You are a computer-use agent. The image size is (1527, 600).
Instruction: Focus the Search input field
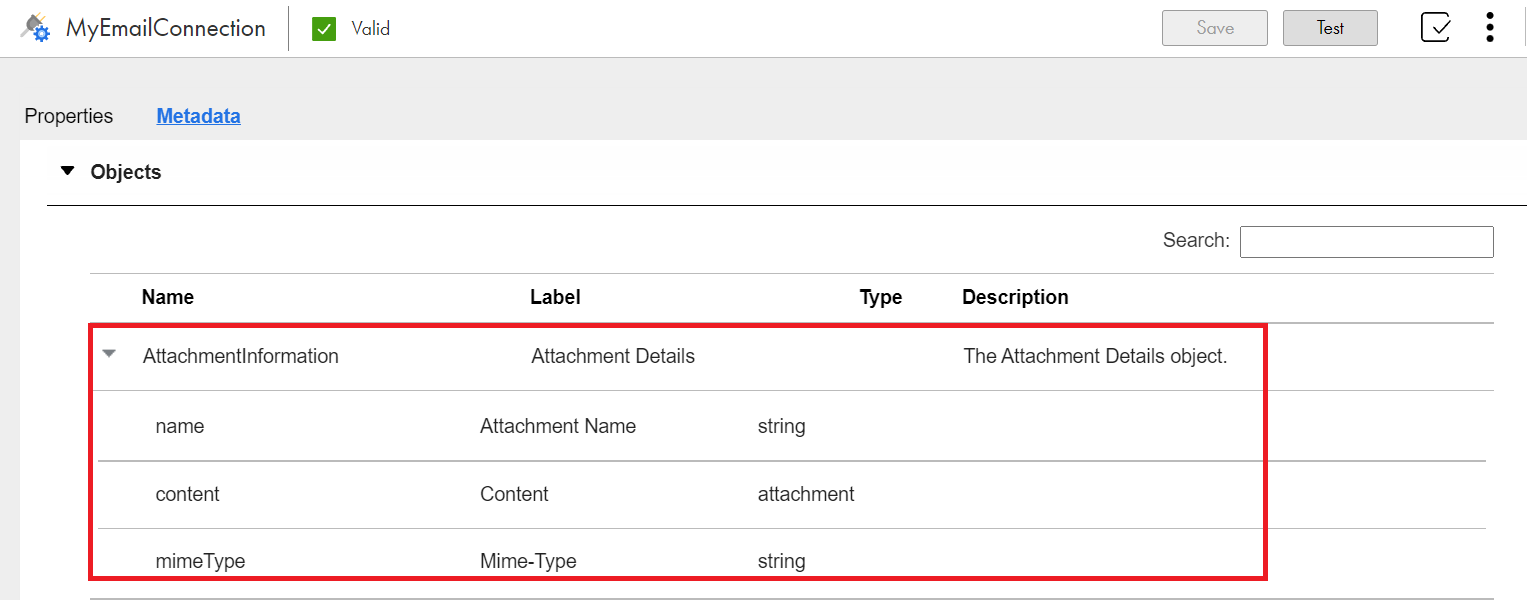1366,241
